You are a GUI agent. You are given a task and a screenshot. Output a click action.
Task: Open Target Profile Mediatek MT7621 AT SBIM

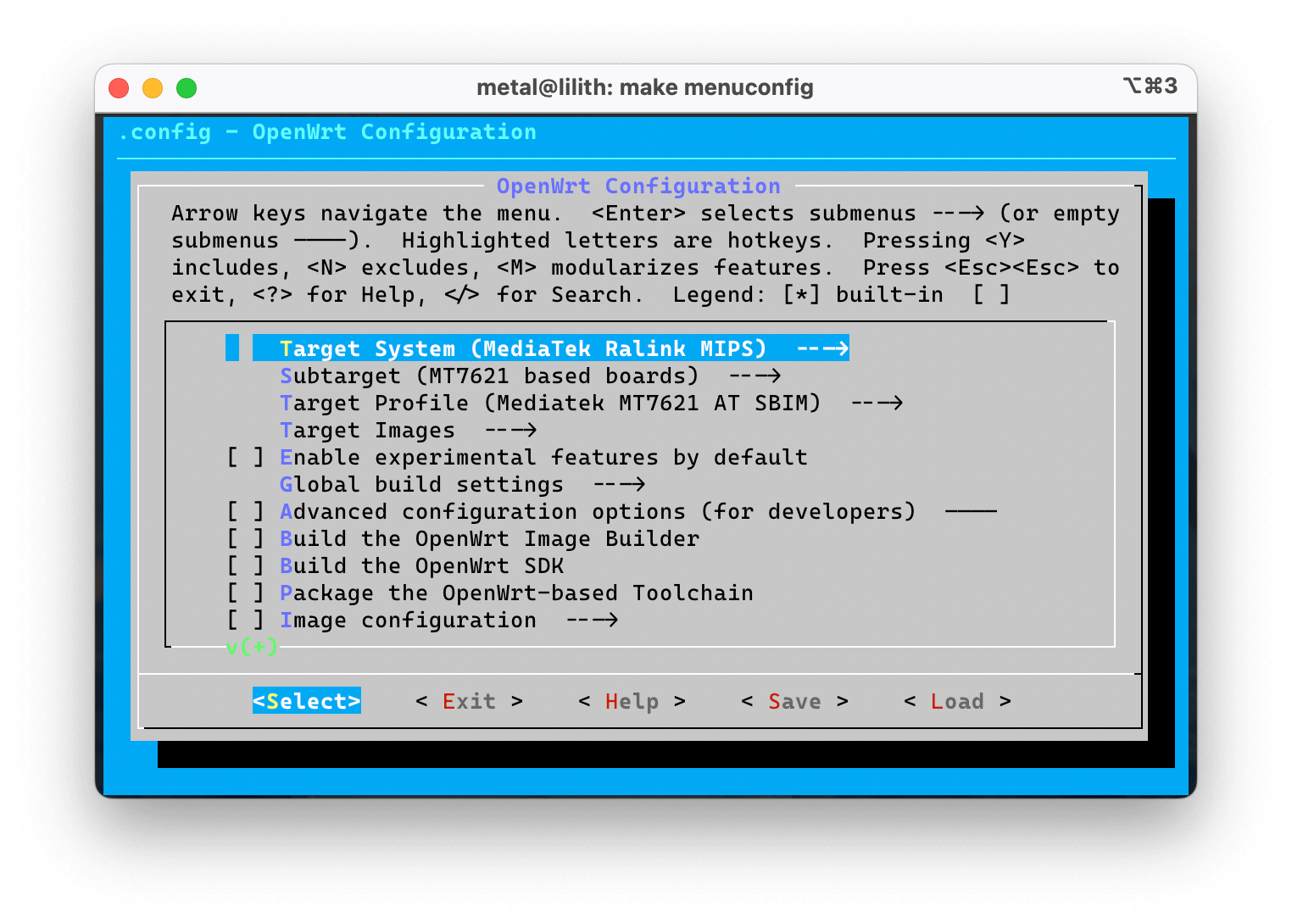[591, 403]
